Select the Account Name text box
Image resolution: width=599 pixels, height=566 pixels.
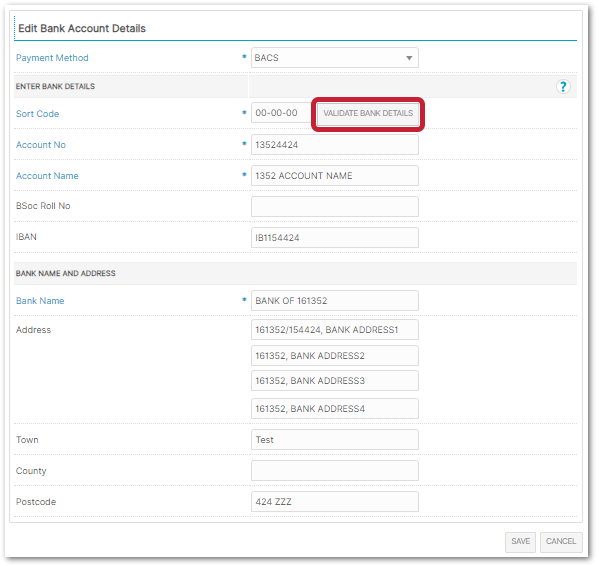335,176
